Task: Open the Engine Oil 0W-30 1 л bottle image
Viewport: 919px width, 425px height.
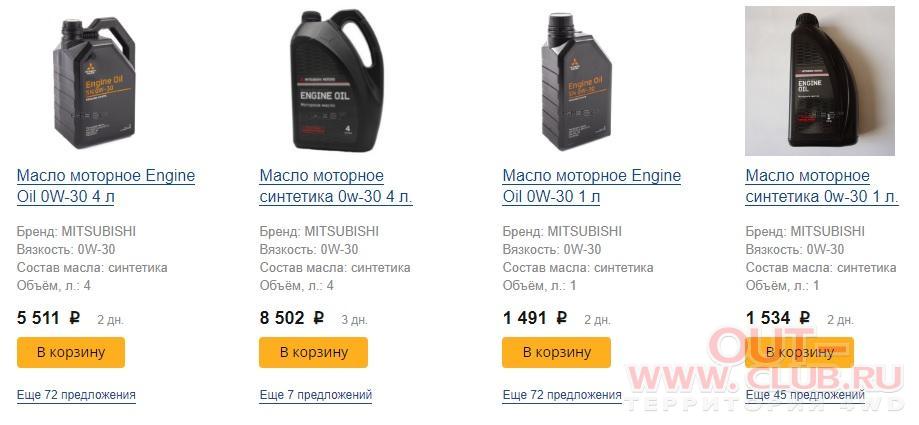Action: click(x=577, y=82)
